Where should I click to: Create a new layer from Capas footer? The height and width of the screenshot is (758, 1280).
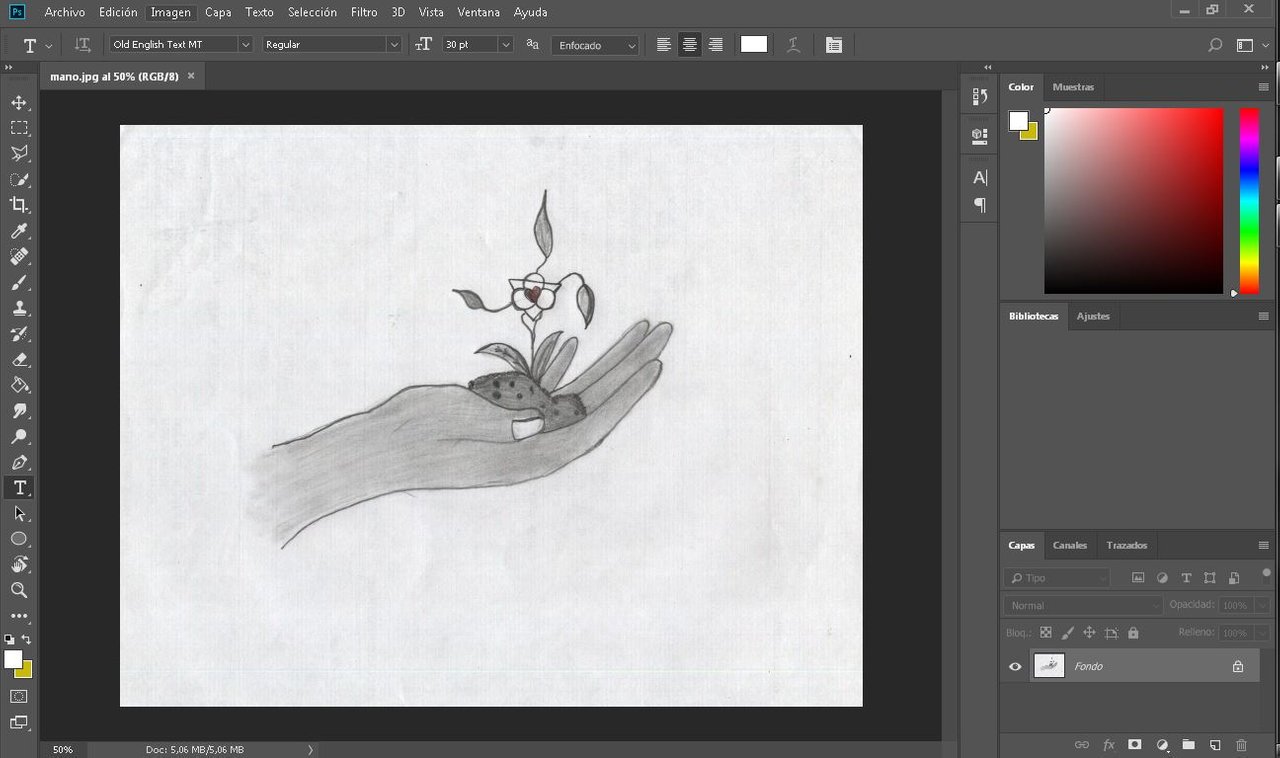tap(1215, 745)
